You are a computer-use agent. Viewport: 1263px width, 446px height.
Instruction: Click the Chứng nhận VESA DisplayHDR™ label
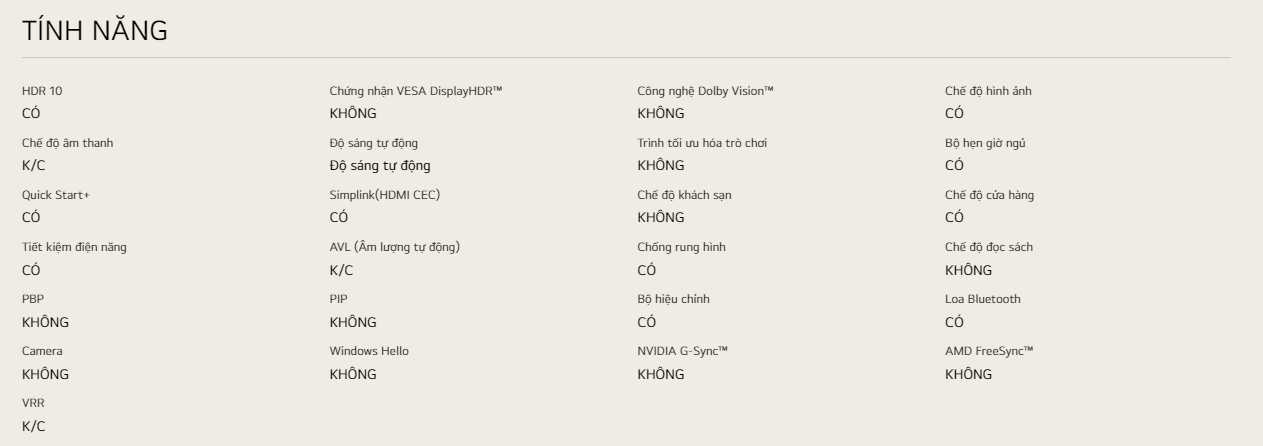(416, 91)
